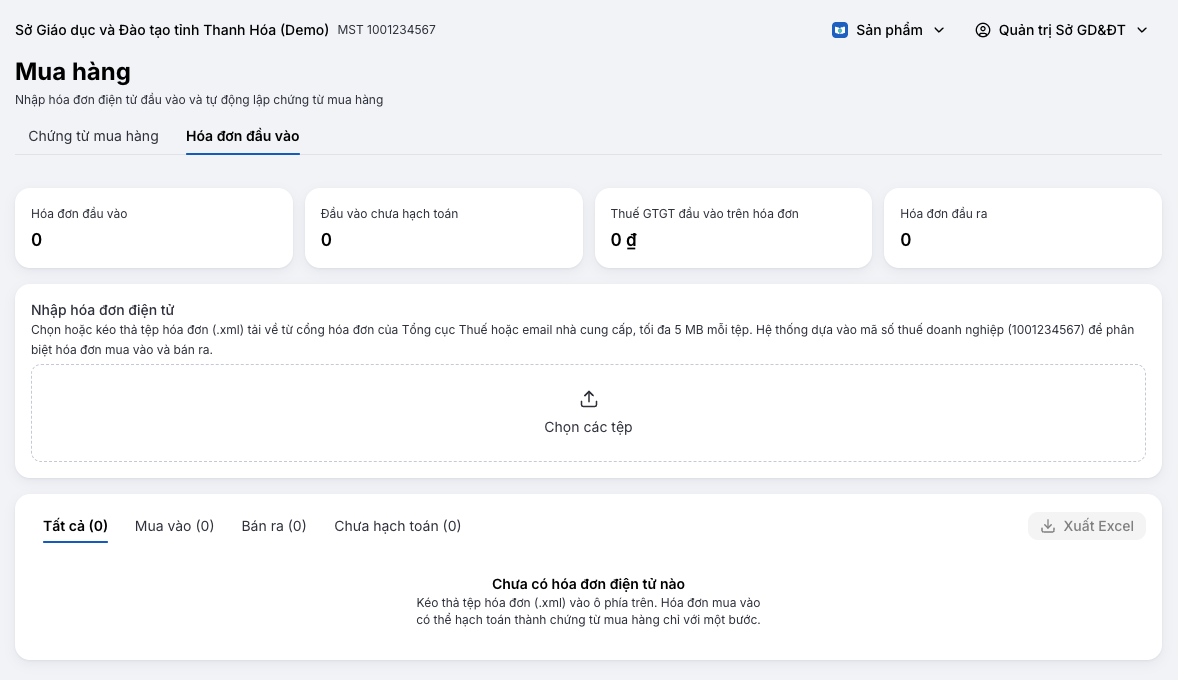Click the download icon on Xuất Excel

coord(1048,526)
